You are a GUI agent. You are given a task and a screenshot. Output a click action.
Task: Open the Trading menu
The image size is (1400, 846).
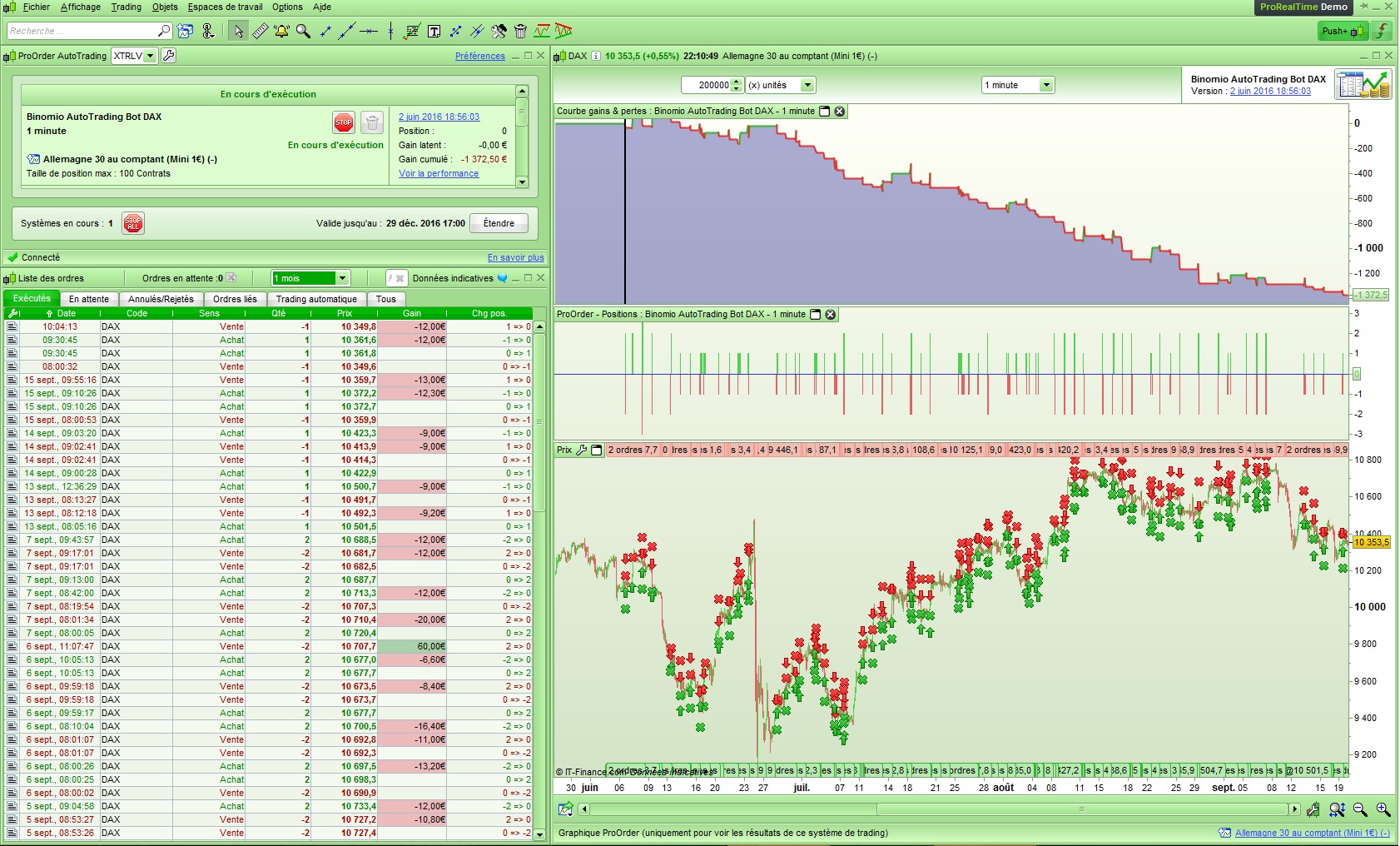tap(126, 7)
